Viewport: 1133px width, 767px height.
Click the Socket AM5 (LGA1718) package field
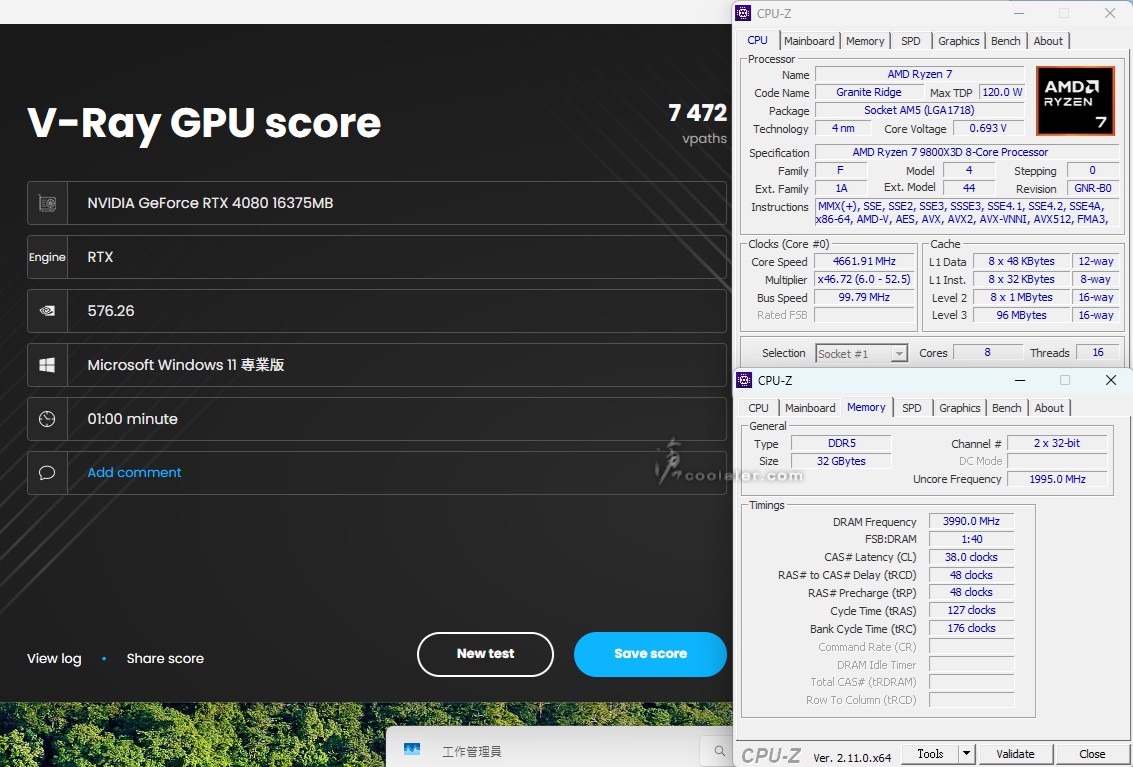click(920, 111)
